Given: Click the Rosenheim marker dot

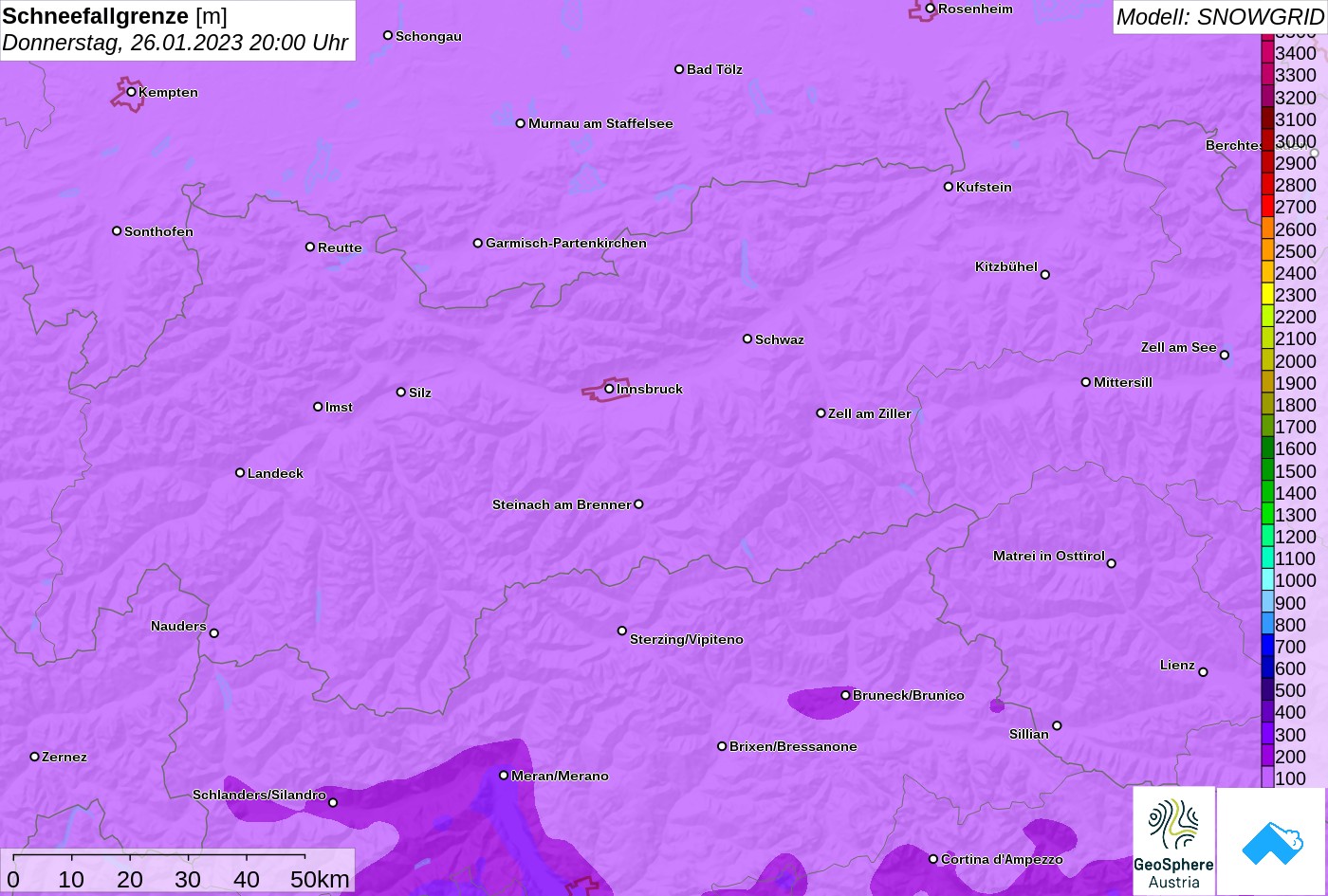Looking at the screenshot, I should click(x=931, y=9).
